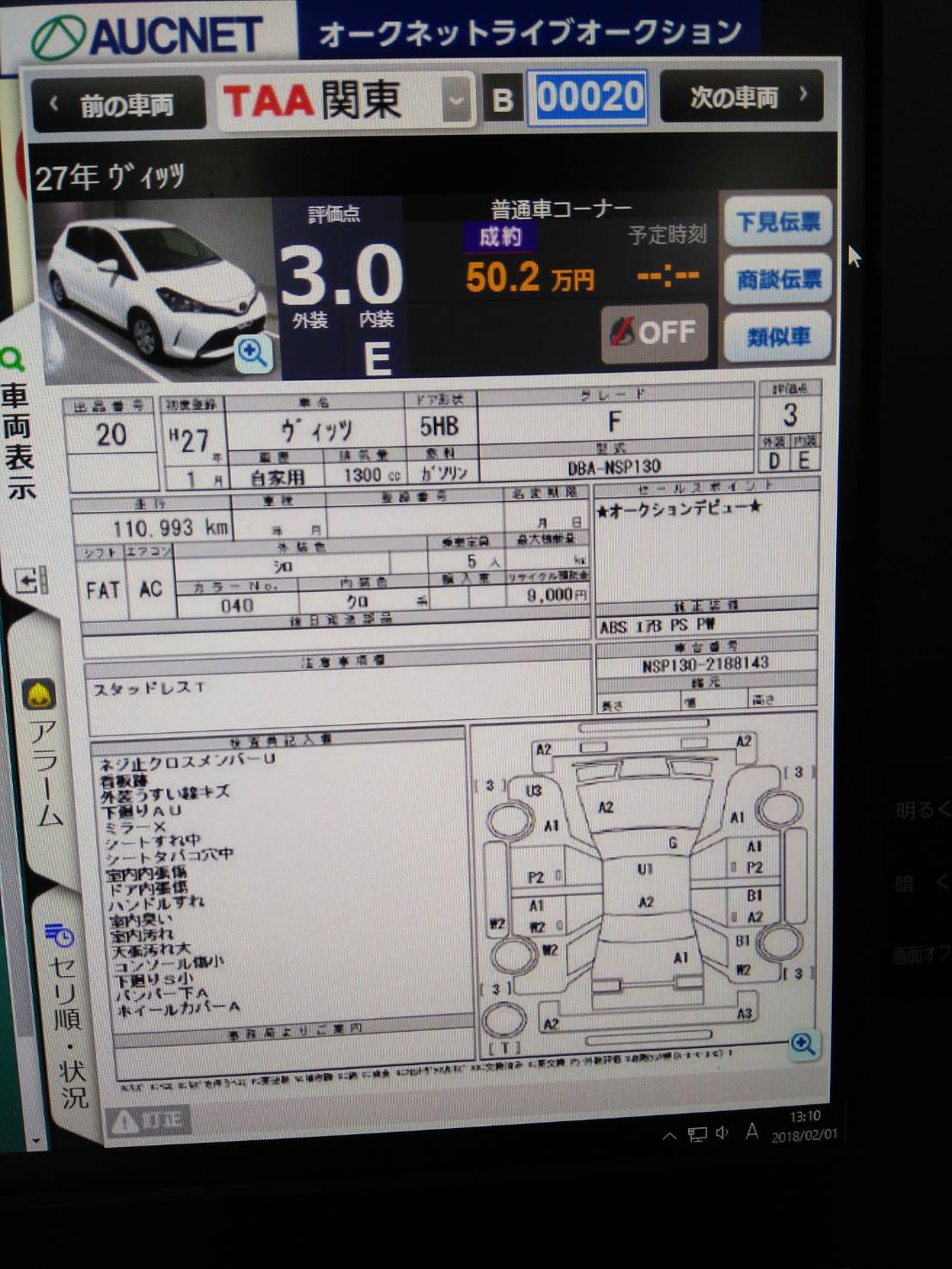Toggle the OFF sound switch
The width and height of the screenshot is (952, 1269).
[654, 333]
